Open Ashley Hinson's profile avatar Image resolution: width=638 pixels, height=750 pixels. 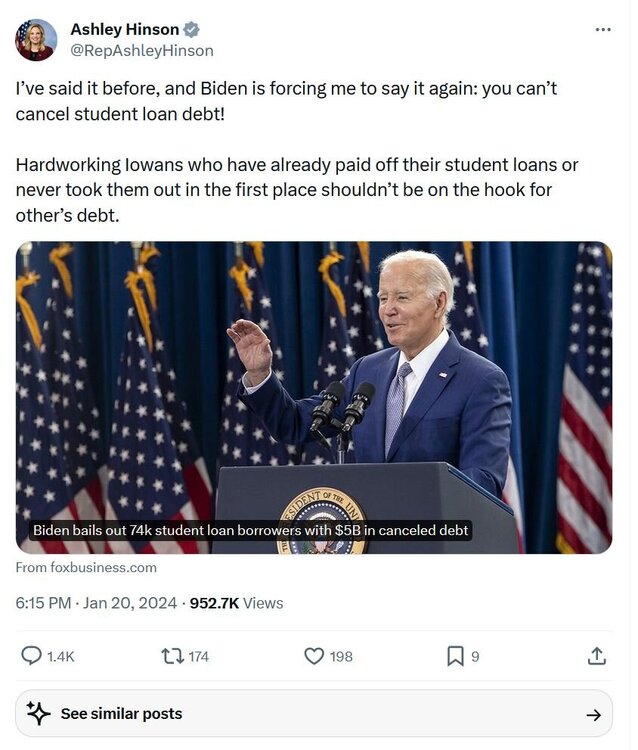[36, 40]
